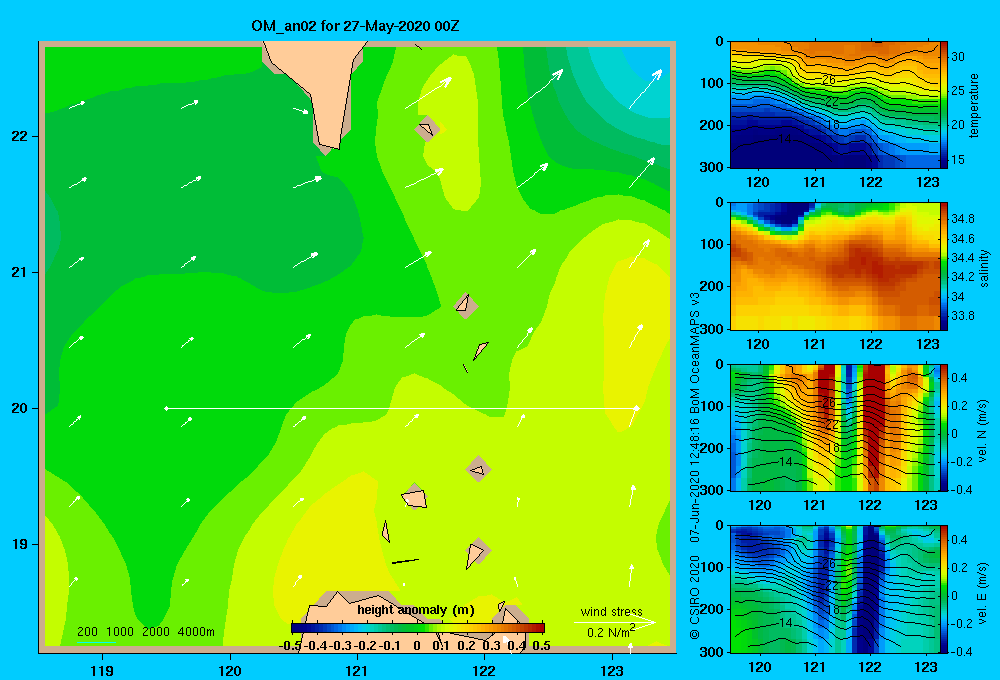Open the northward velocity section panel
Screen dimensions: 1000x680
coord(835,427)
